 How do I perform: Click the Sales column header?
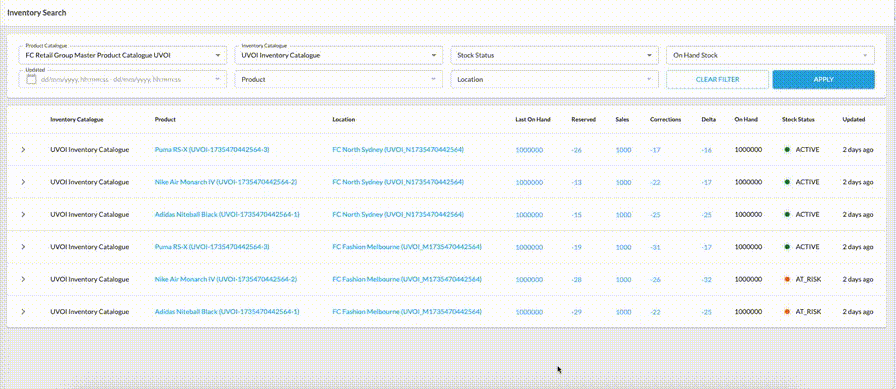pos(622,119)
